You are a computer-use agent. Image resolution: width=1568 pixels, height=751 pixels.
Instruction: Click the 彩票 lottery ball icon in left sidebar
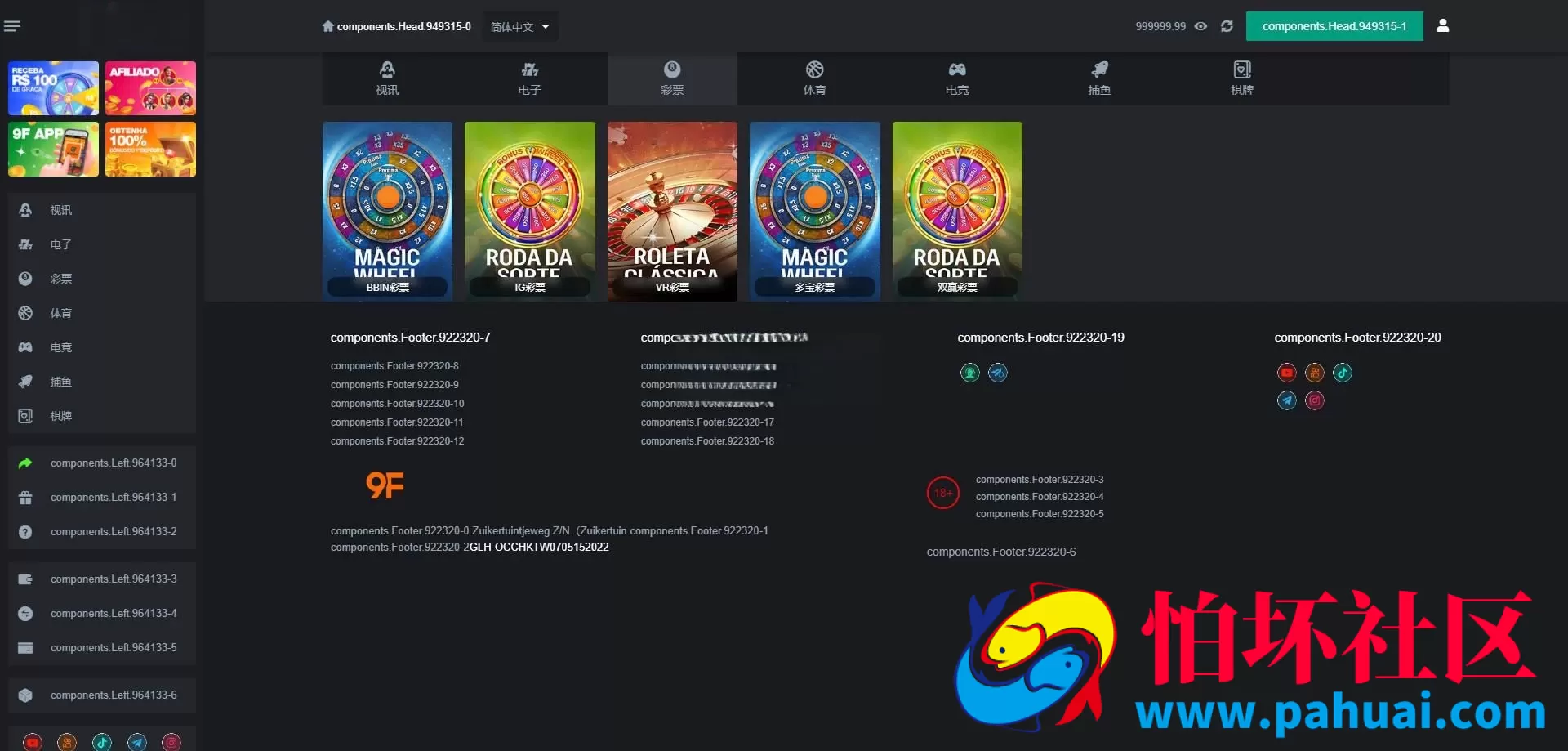(25, 279)
